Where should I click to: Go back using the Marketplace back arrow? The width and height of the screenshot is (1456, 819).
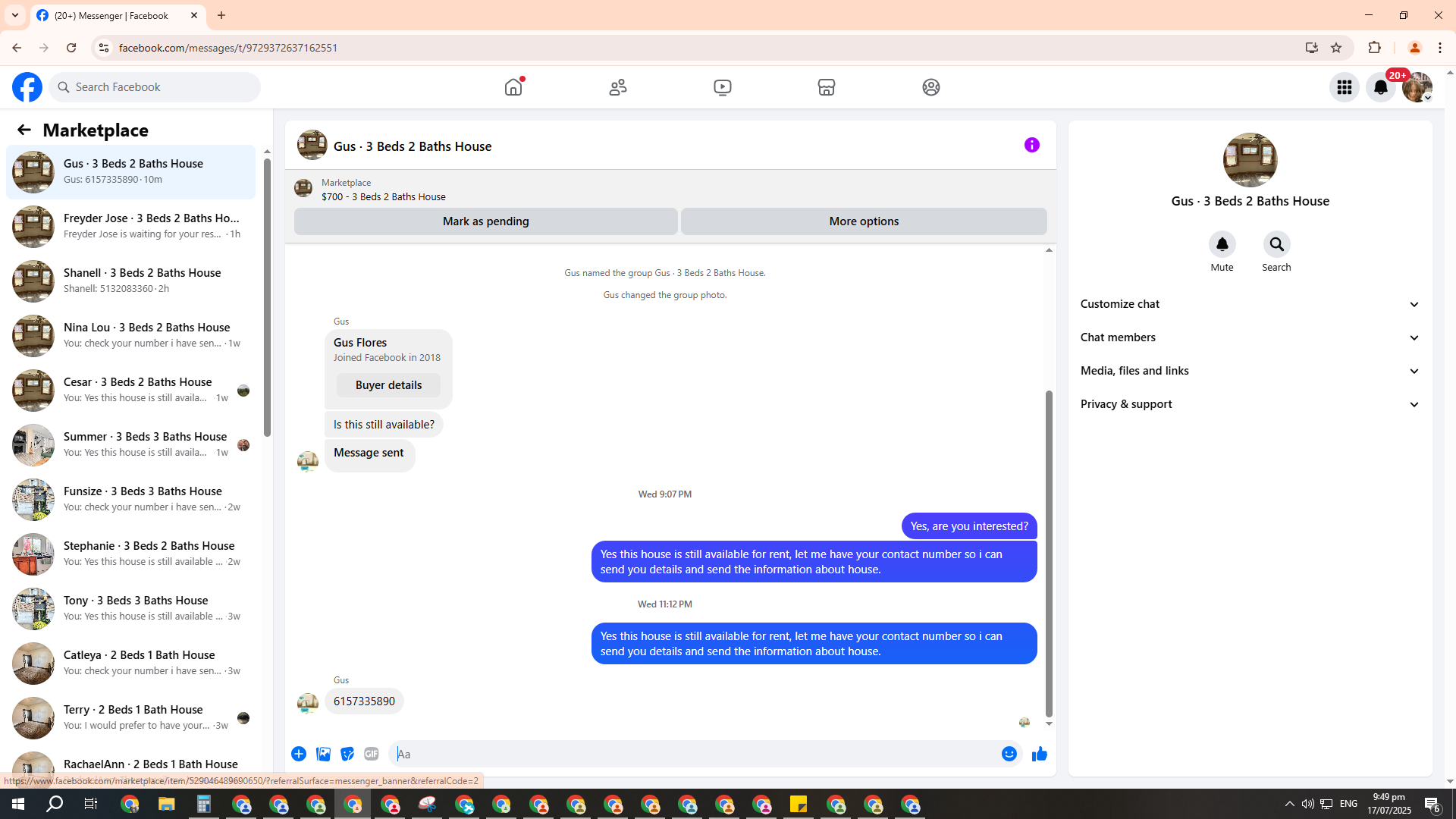pyautogui.click(x=24, y=130)
